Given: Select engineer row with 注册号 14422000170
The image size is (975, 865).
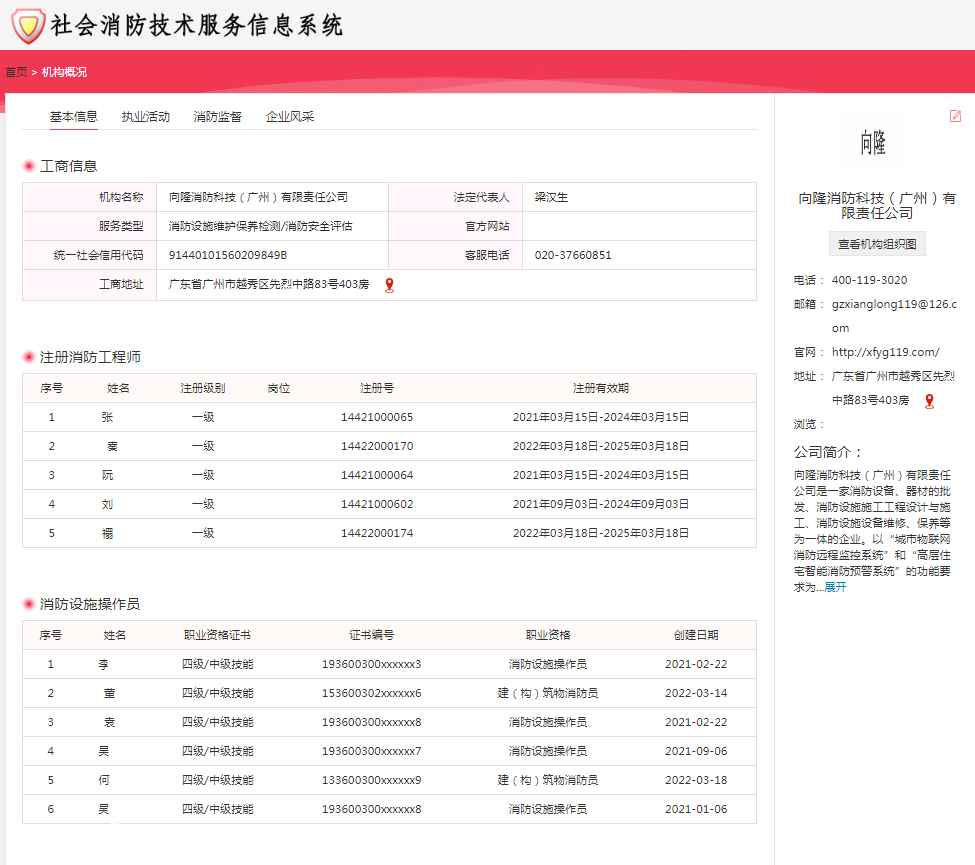Looking at the screenshot, I should pos(377,446).
